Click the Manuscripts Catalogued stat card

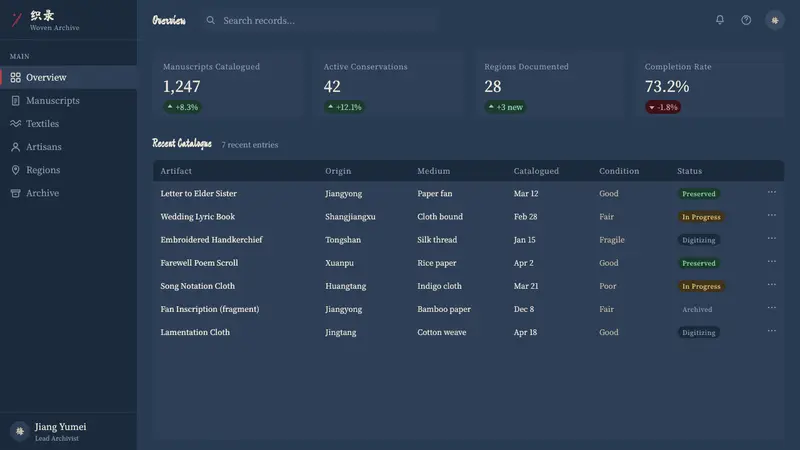click(228, 85)
